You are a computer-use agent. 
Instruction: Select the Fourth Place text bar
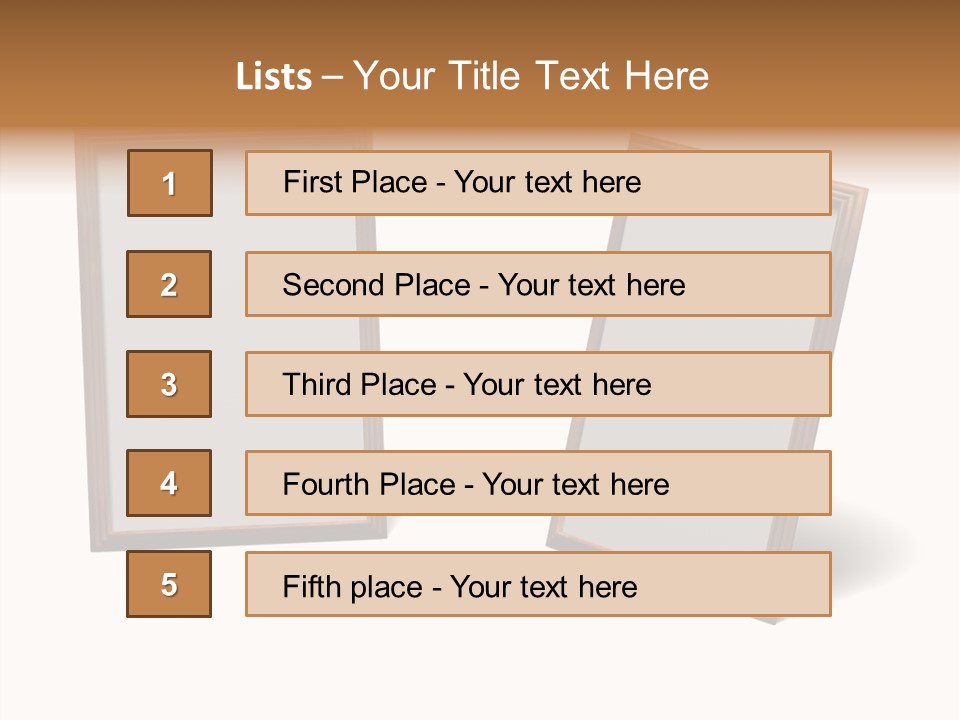pos(538,484)
